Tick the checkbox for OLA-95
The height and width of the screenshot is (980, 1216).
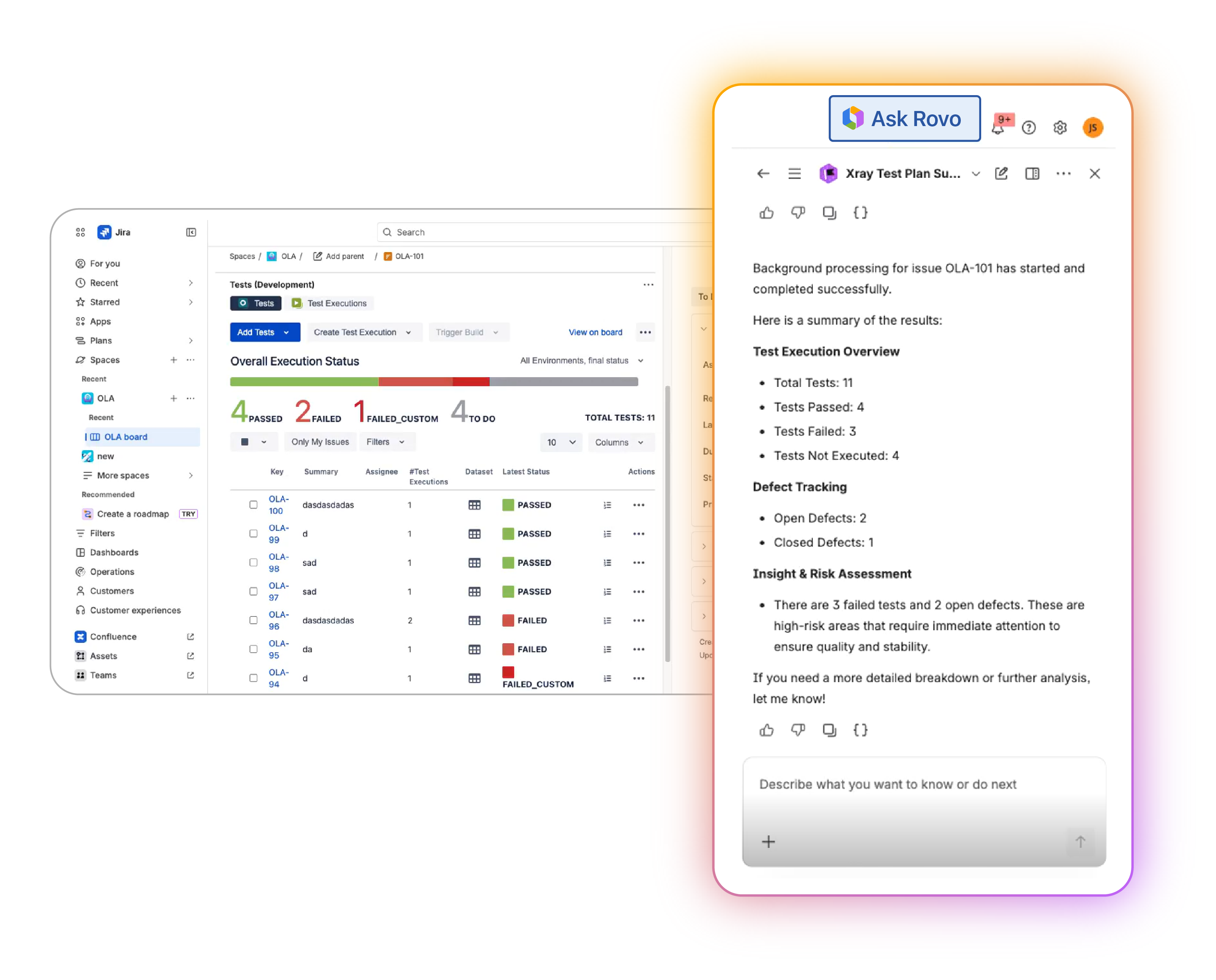(253, 649)
